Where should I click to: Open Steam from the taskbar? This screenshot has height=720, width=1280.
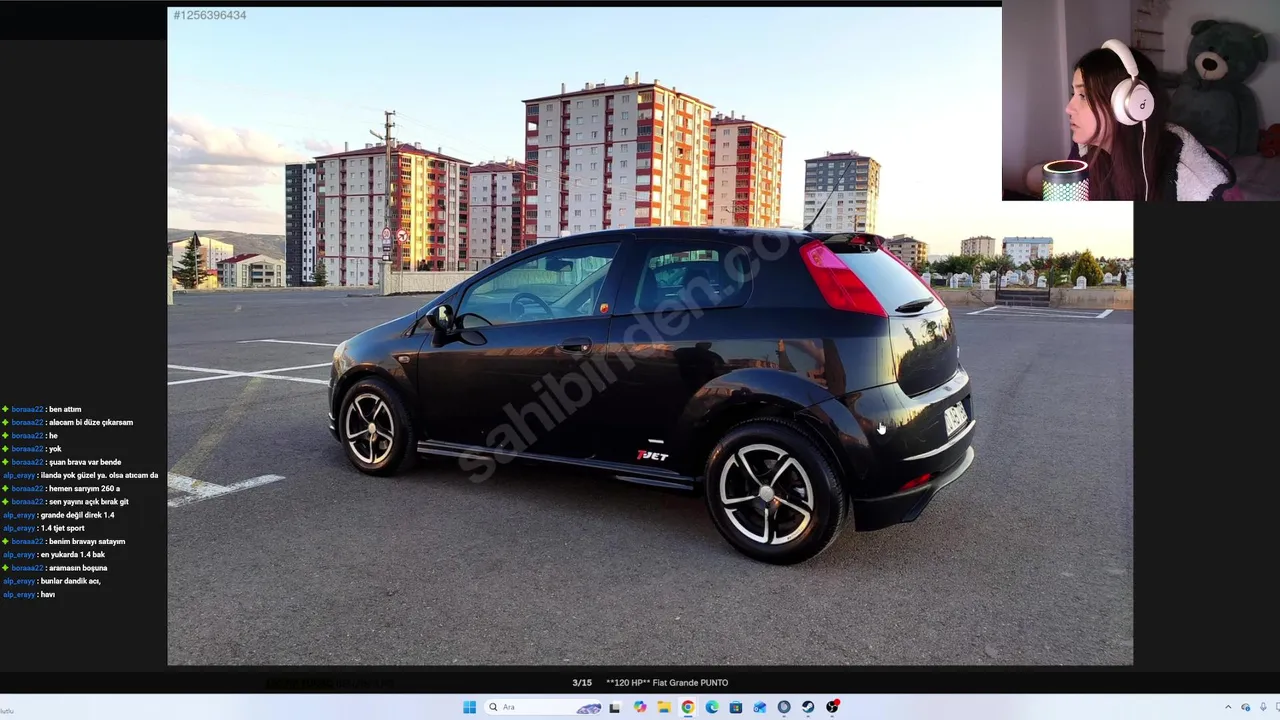click(808, 707)
